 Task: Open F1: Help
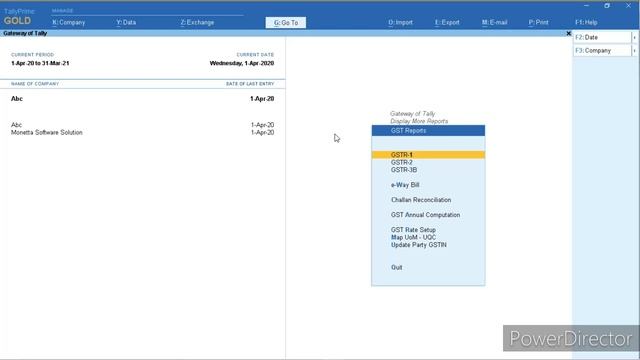tap(586, 22)
